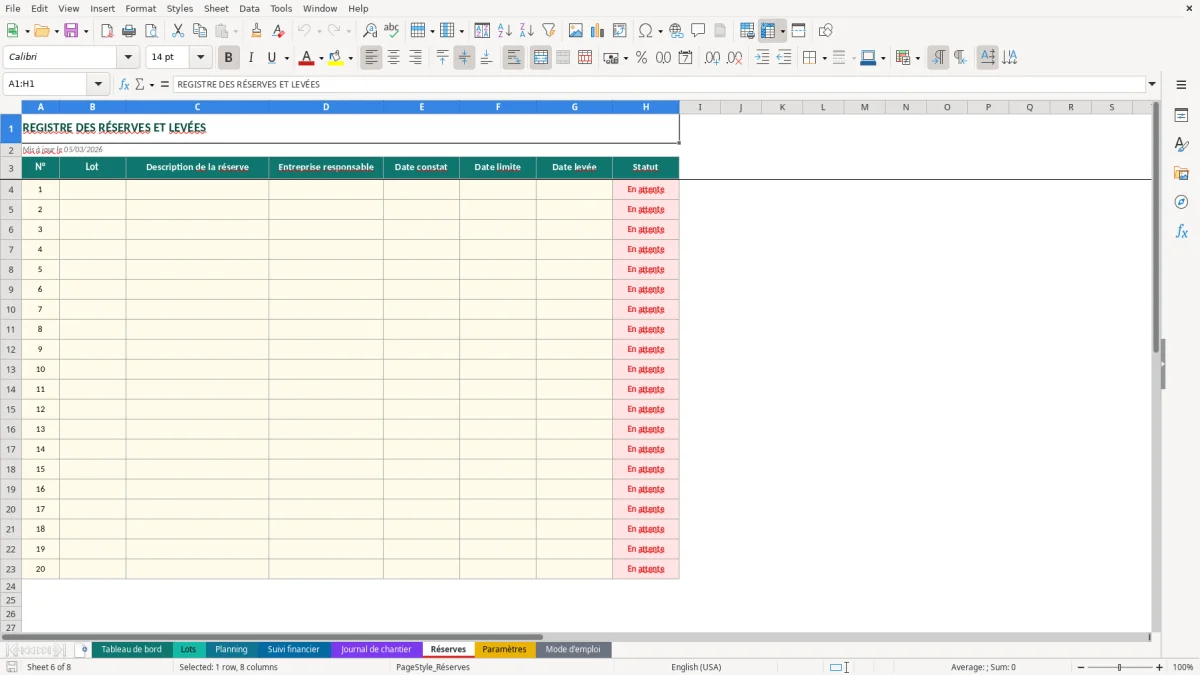Open the Borders dropdown arrow
This screenshot has width=1200, height=675.
(x=824, y=58)
